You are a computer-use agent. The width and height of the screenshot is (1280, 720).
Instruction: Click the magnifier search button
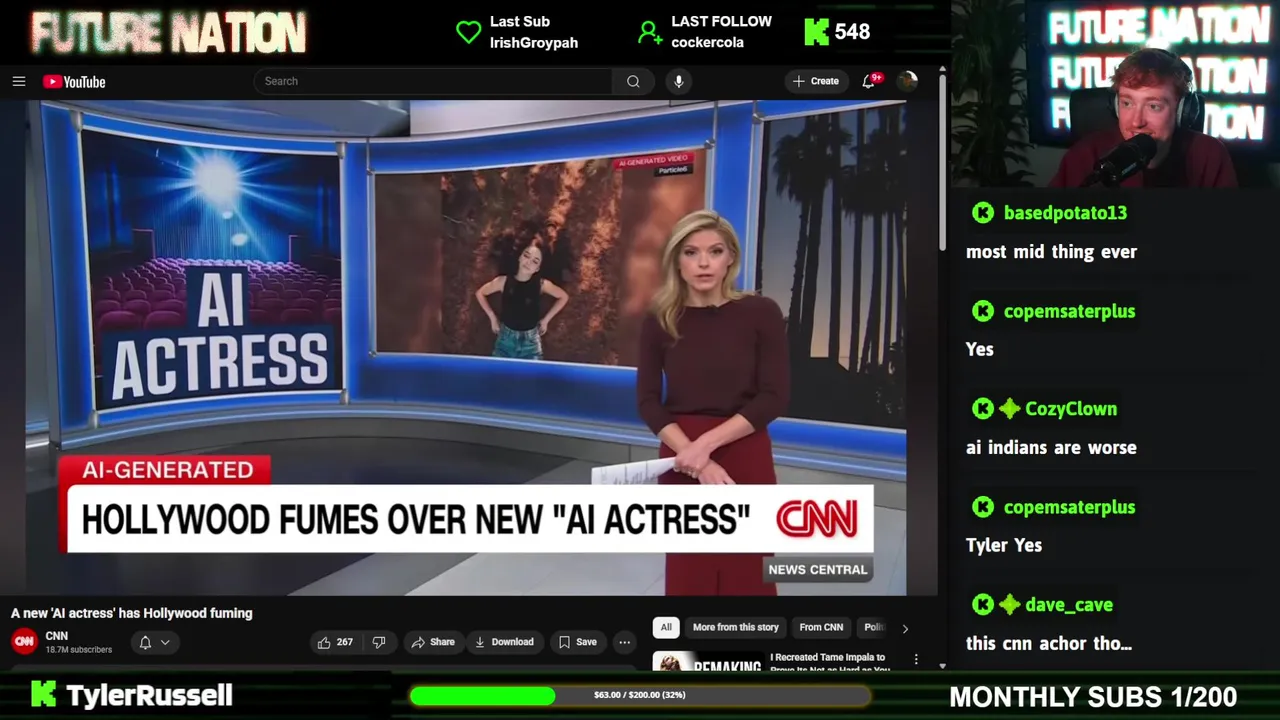pos(633,81)
